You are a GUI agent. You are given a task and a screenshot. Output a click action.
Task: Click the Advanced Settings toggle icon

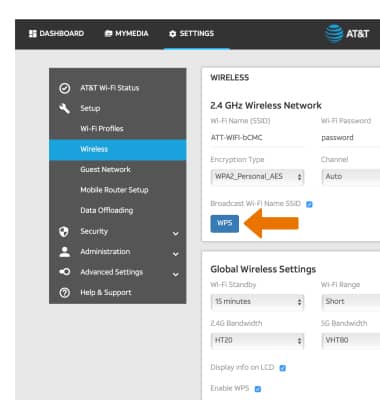[64, 272]
